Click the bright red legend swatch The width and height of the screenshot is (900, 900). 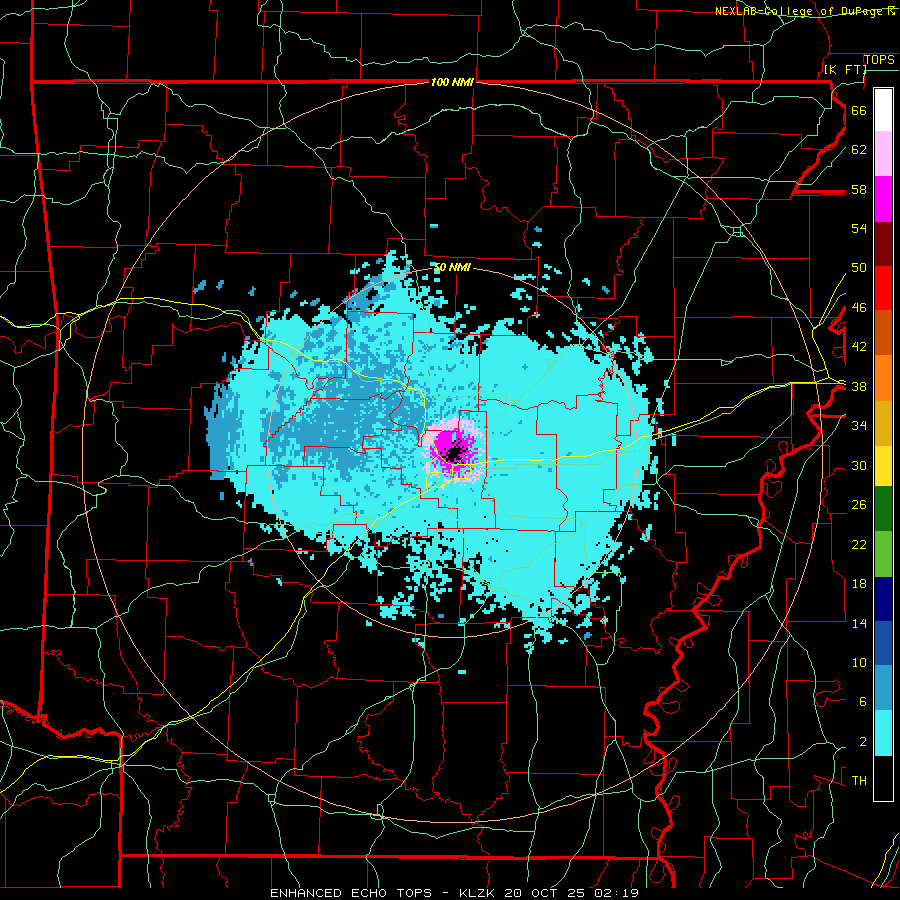[883, 288]
